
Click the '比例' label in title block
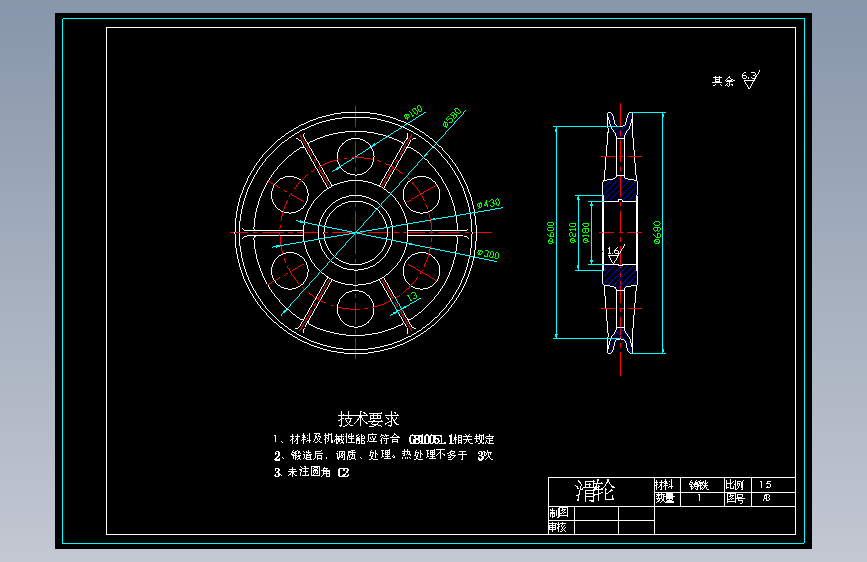pyautogui.click(x=735, y=485)
